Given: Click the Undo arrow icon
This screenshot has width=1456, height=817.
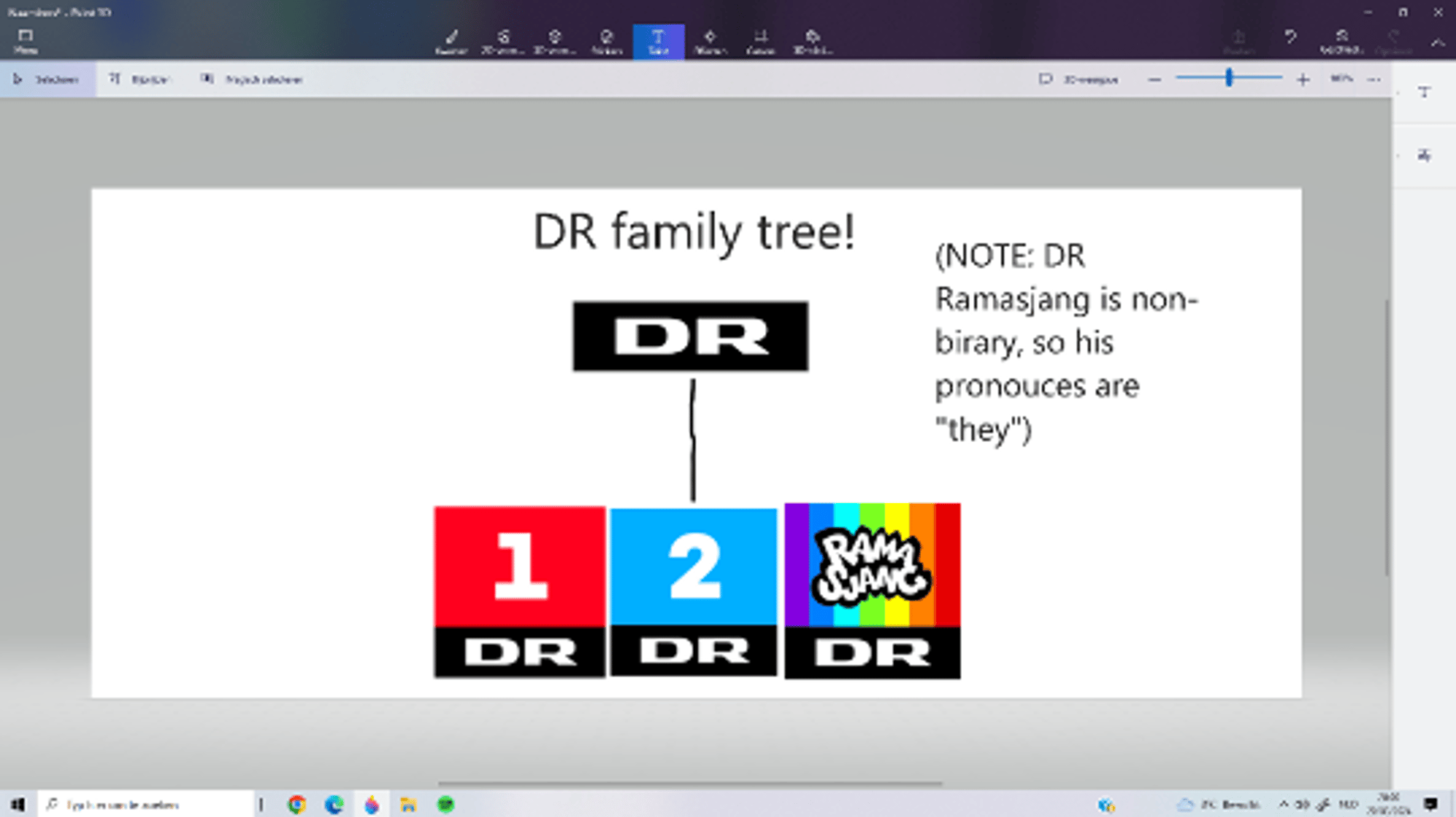Looking at the screenshot, I should point(1290,36).
